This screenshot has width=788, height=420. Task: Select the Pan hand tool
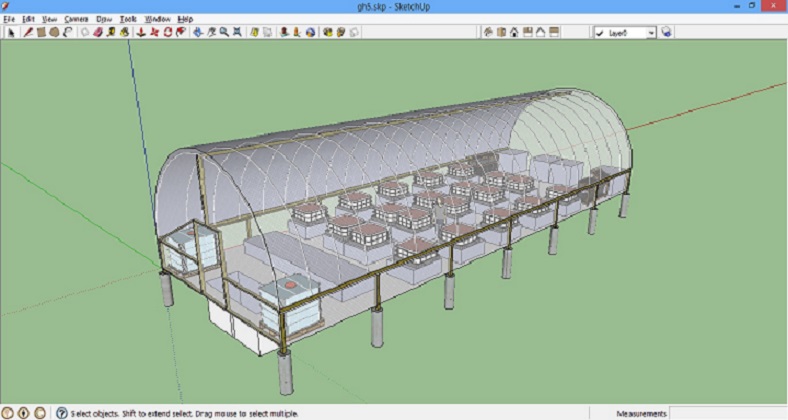(212, 33)
